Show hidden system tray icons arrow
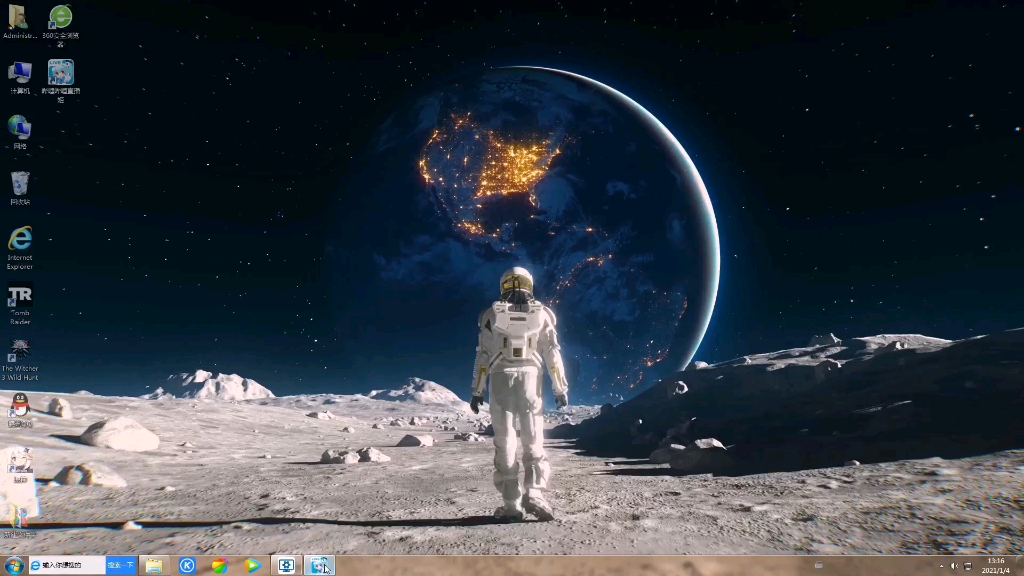This screenshot has height=576, width=1024. [x=941, y=566]
